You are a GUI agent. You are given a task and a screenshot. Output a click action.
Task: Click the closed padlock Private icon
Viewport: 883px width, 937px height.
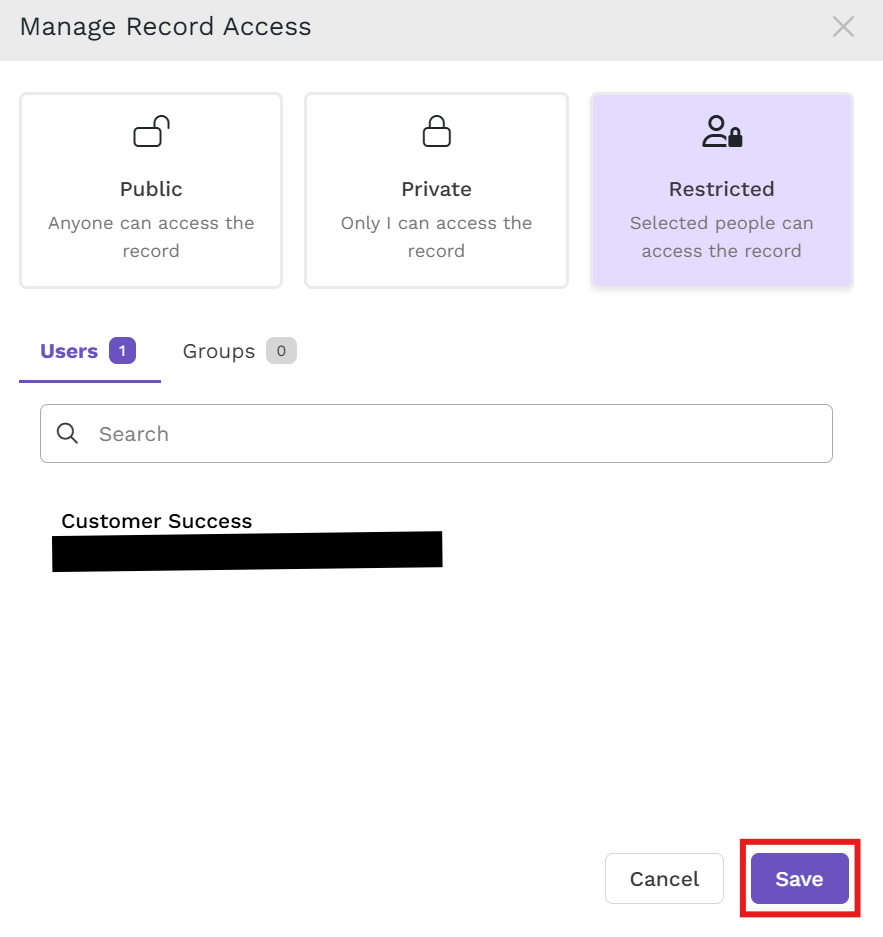click(x=436, y=131)
